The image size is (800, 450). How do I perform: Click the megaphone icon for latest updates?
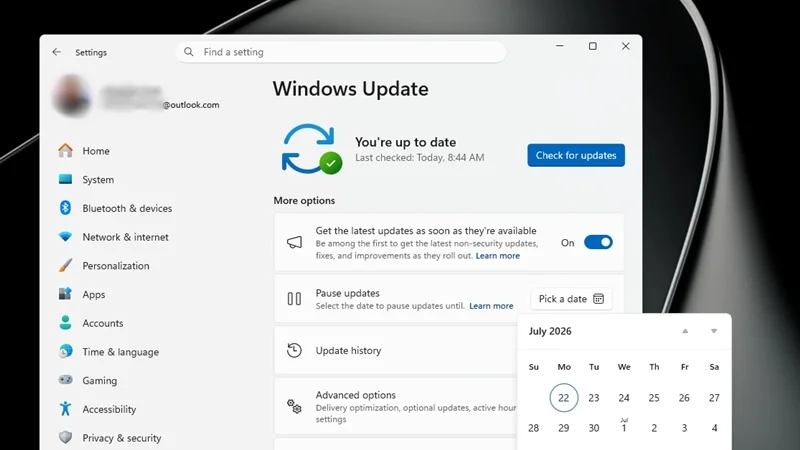click(x=294, y=242)
